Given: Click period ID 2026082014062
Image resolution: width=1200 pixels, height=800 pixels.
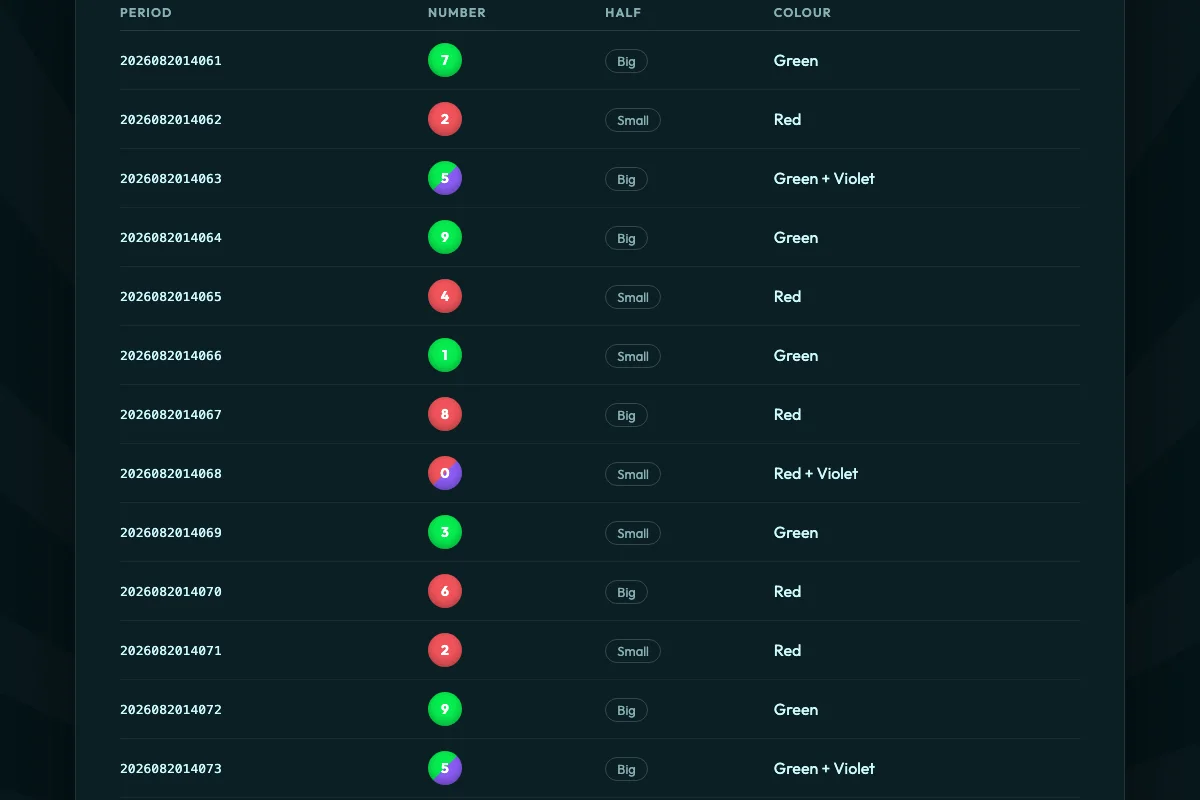Looking at the screenshot, I should click(x=171, y=120).
